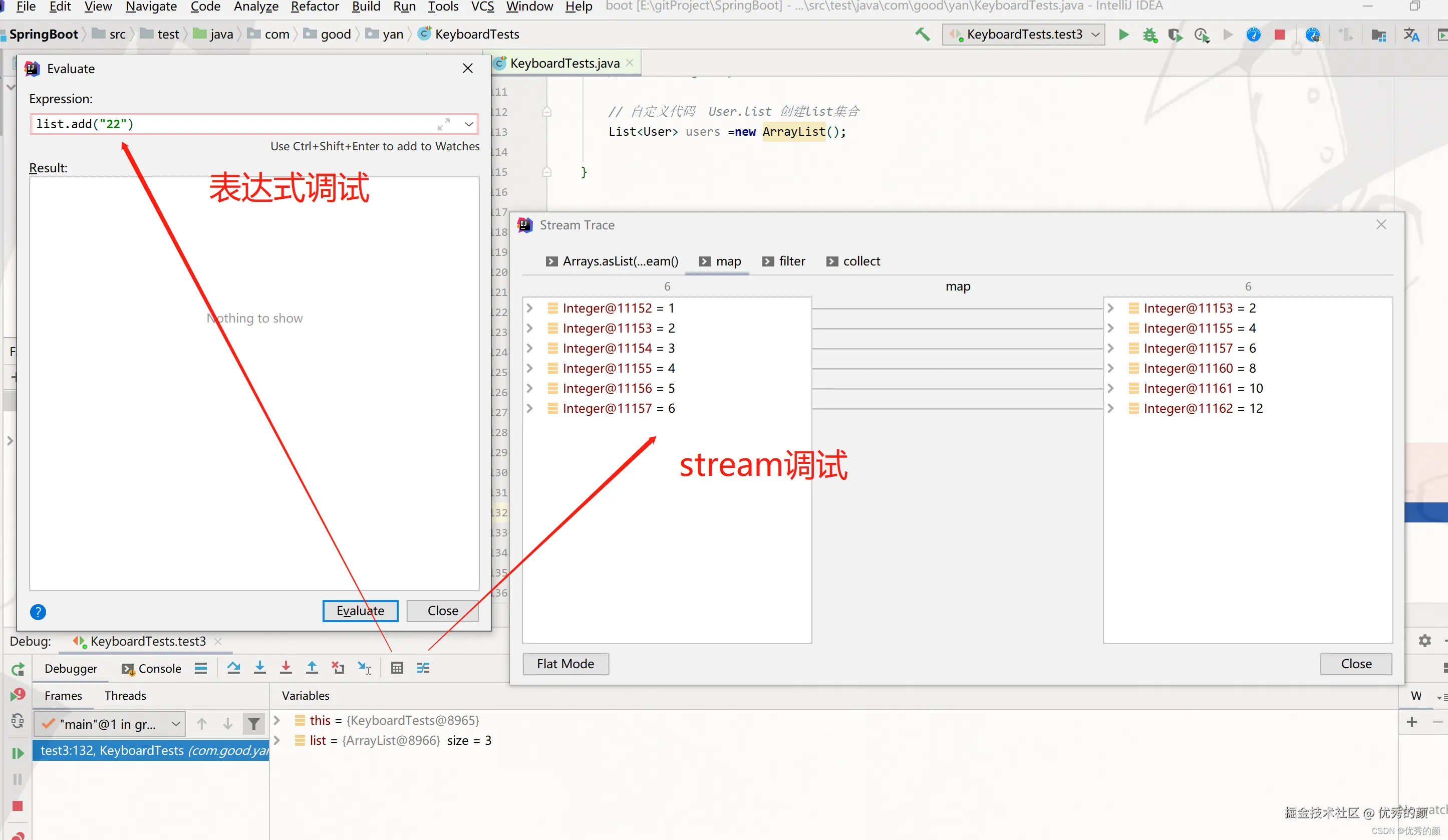The image size is (1448, 840).
Task: Open KeyboardTests.test3 run configuration dropdown
Action: click(x=1023, y=35)
